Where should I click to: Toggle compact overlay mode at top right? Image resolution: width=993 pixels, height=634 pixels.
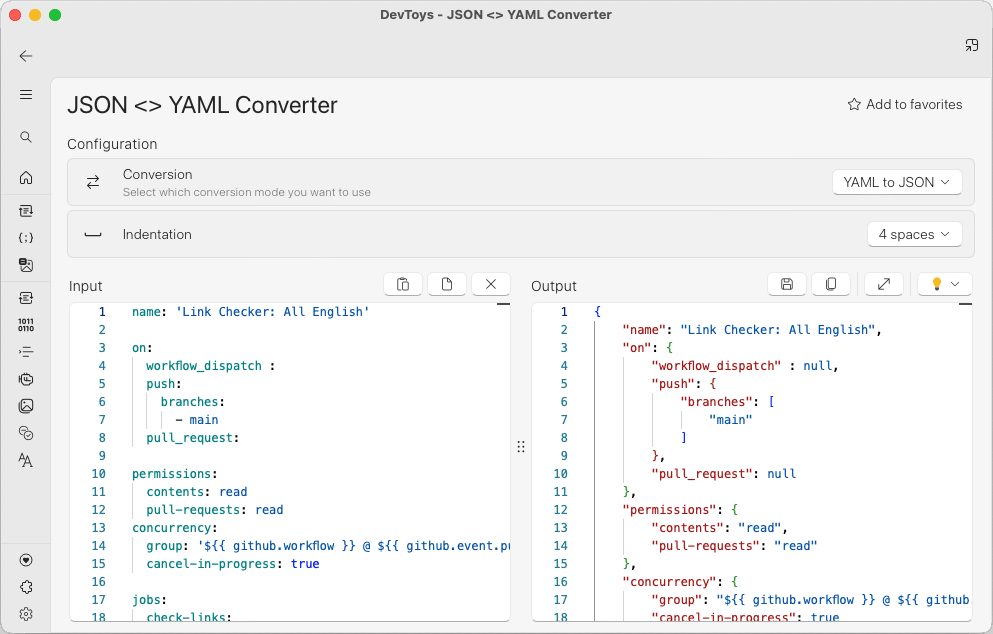point(971,45)
